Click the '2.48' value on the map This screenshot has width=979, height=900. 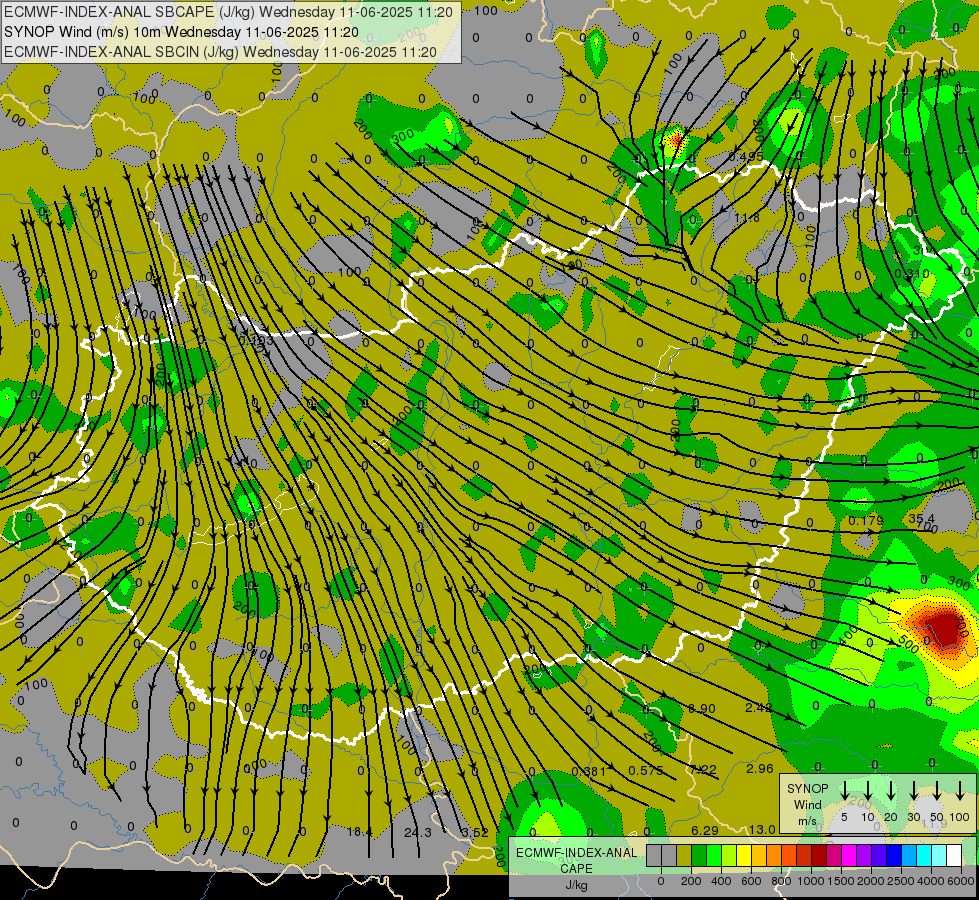pyautogui.click(x=759, y=708)
